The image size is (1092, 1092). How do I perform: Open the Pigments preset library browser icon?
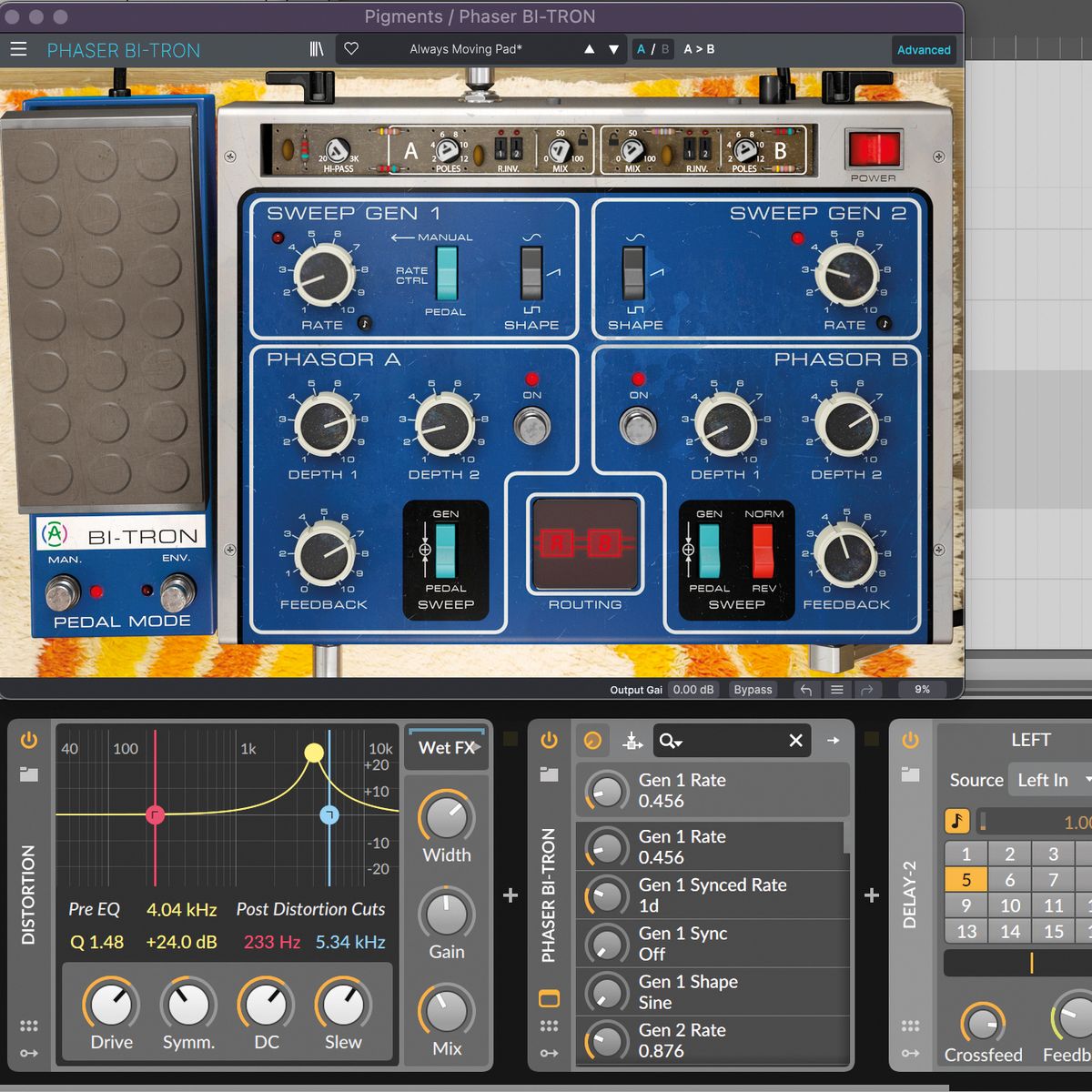tap(316, 49)
